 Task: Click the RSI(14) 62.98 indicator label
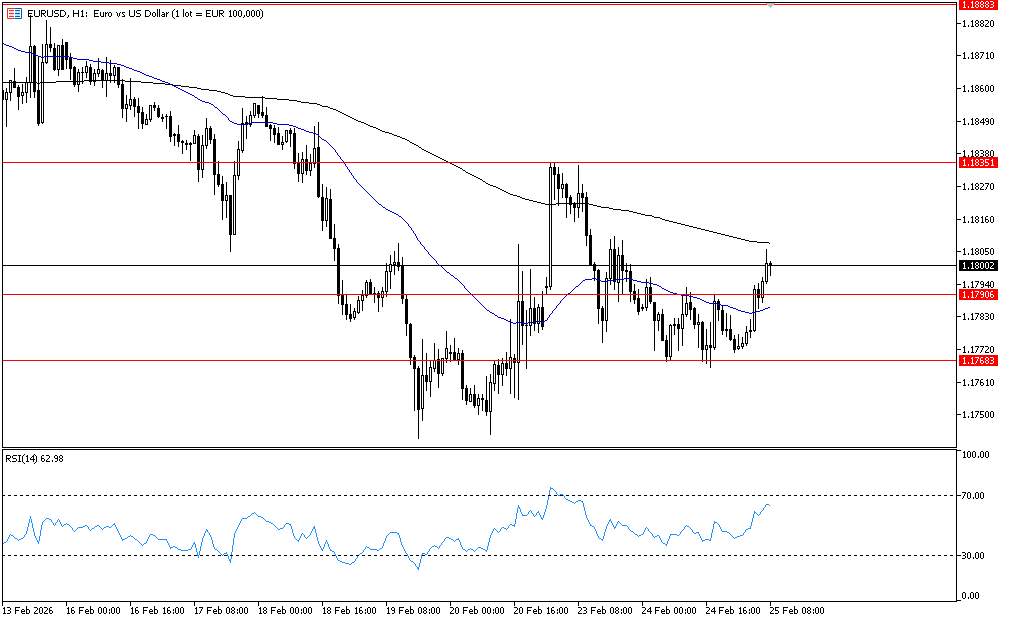pyautogui.click(x=34, y=459)
